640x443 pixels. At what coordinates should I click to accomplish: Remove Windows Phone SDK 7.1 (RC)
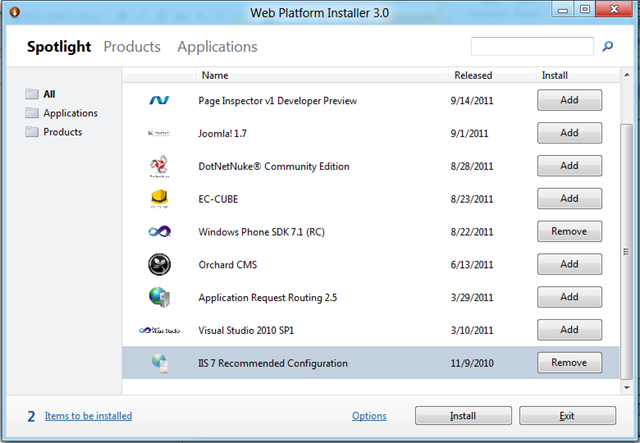(x=569, y=232)
